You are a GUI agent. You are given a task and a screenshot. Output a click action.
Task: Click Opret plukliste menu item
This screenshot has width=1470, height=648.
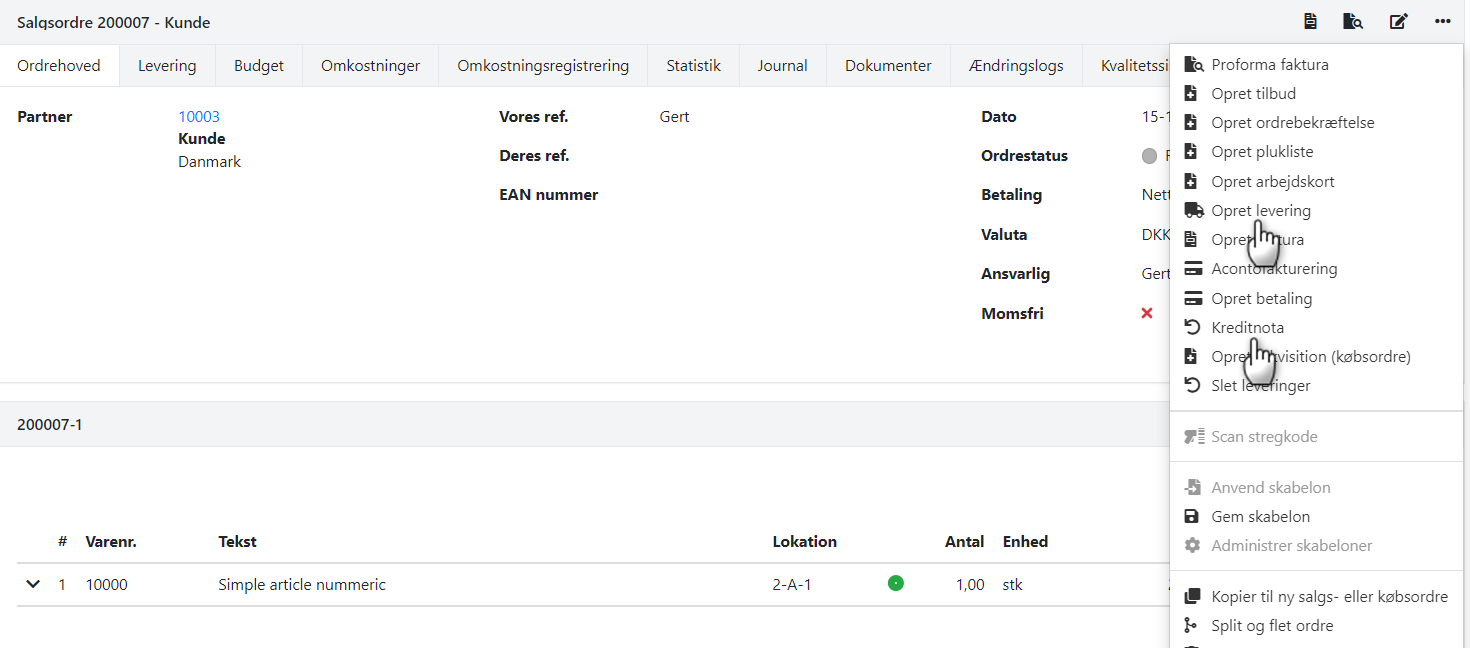point(1262,152)
